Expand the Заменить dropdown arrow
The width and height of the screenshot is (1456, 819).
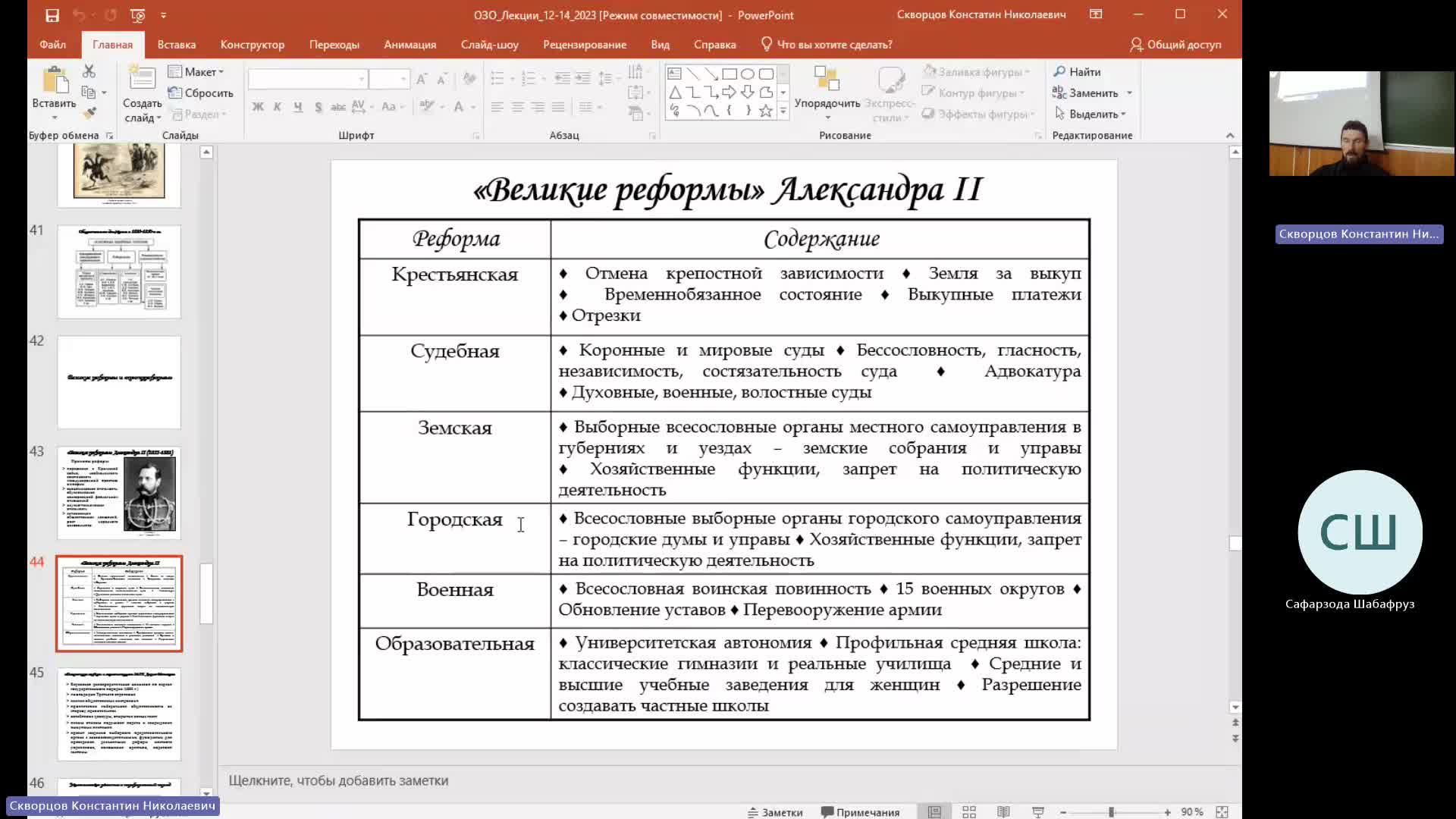[x=1129, y=93]
